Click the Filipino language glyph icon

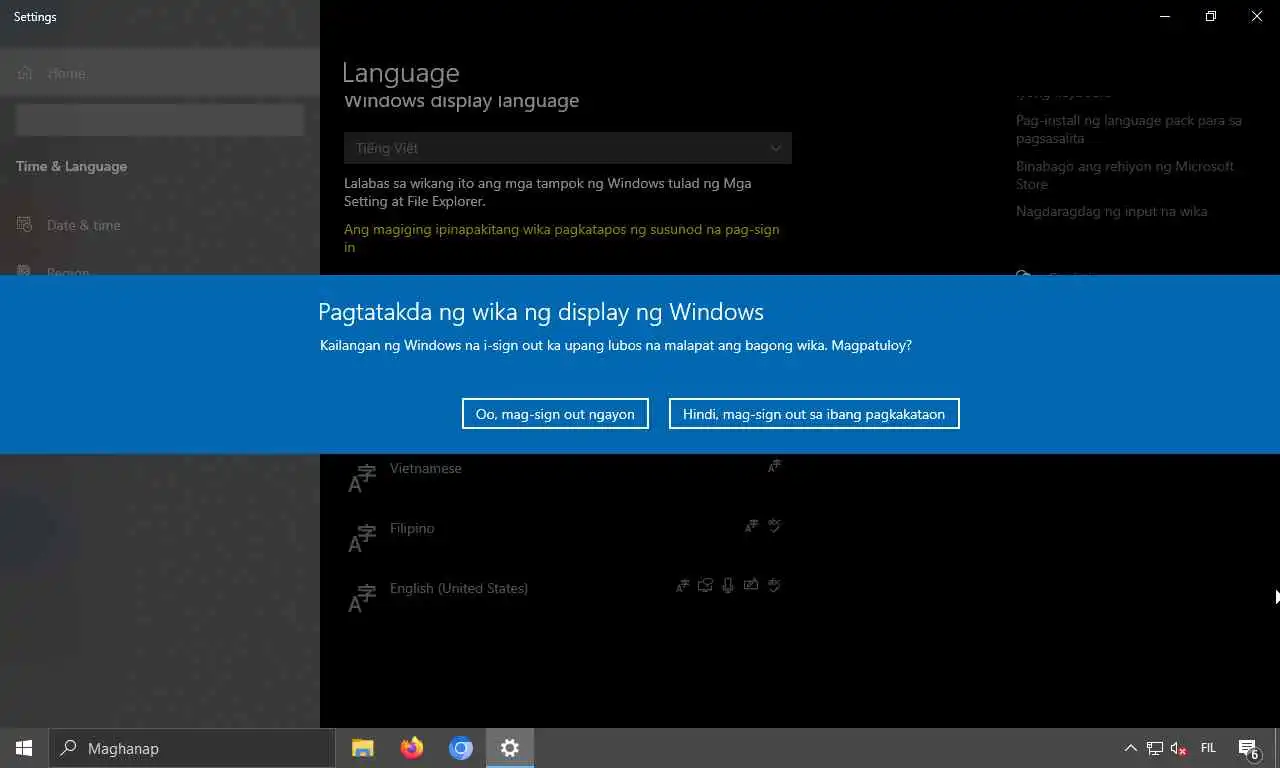pyautogui.click(x=361, y=538)
